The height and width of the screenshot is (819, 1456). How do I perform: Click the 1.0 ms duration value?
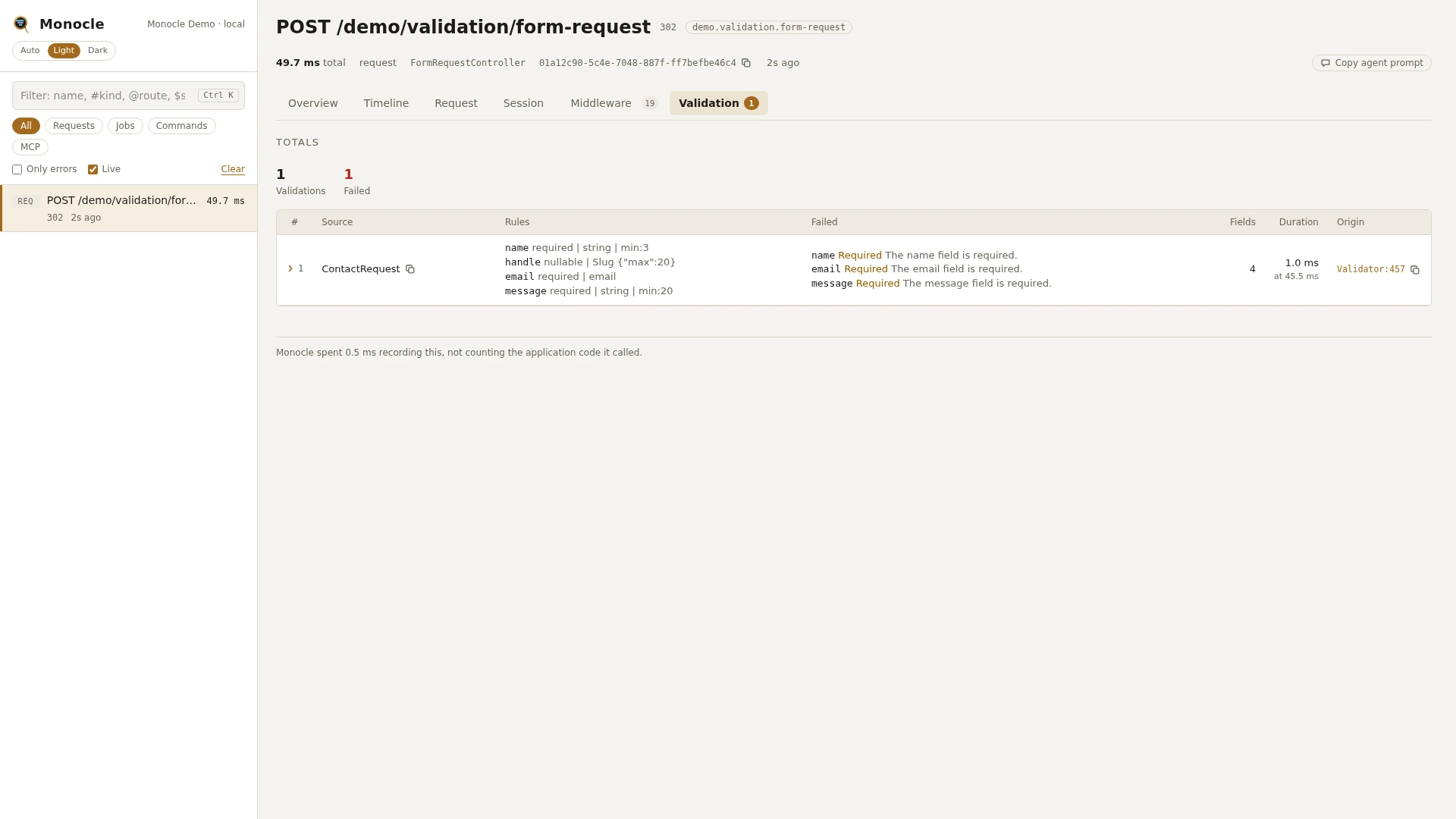pos(1301,263)
